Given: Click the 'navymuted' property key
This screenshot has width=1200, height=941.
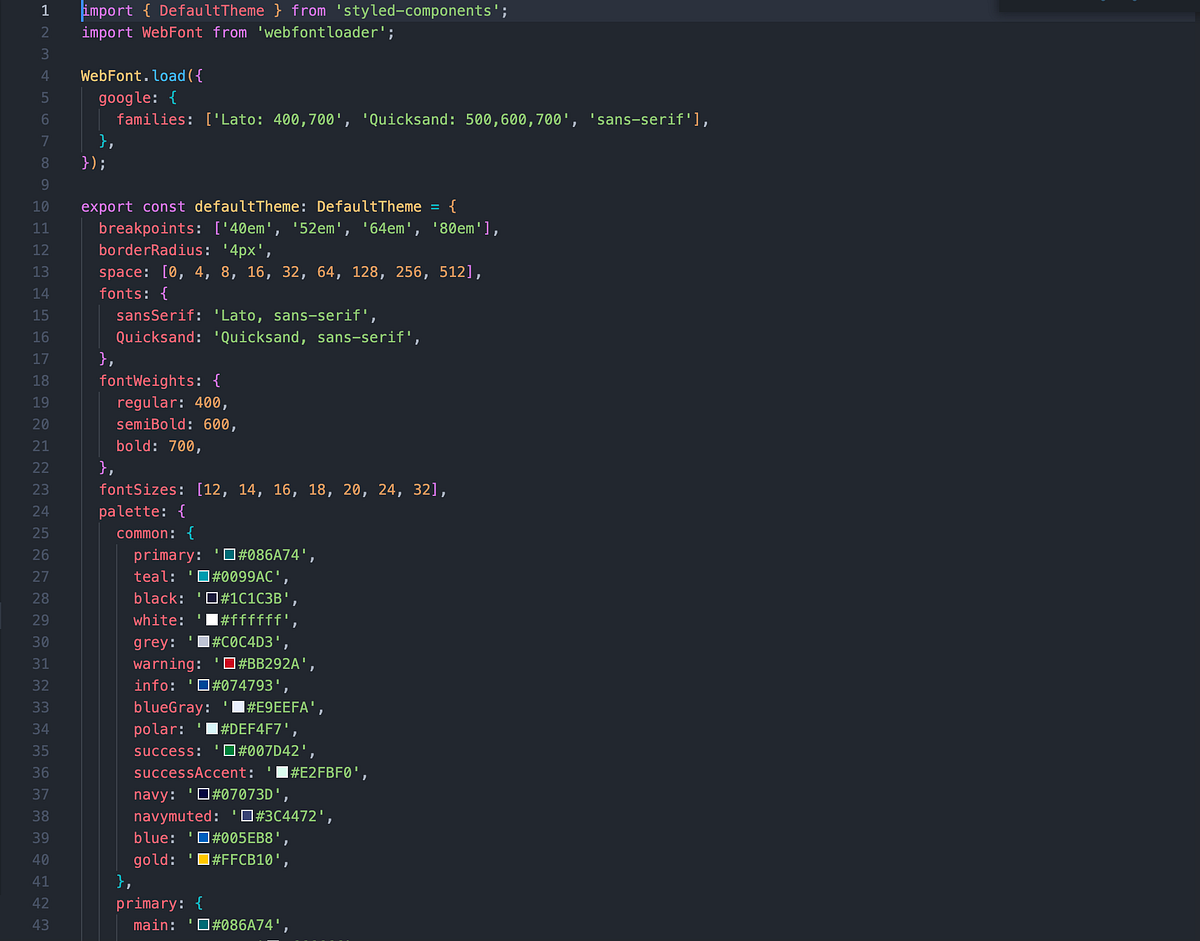Looking at the screenshot, I should pyautogui.click(x=172, y=817).
